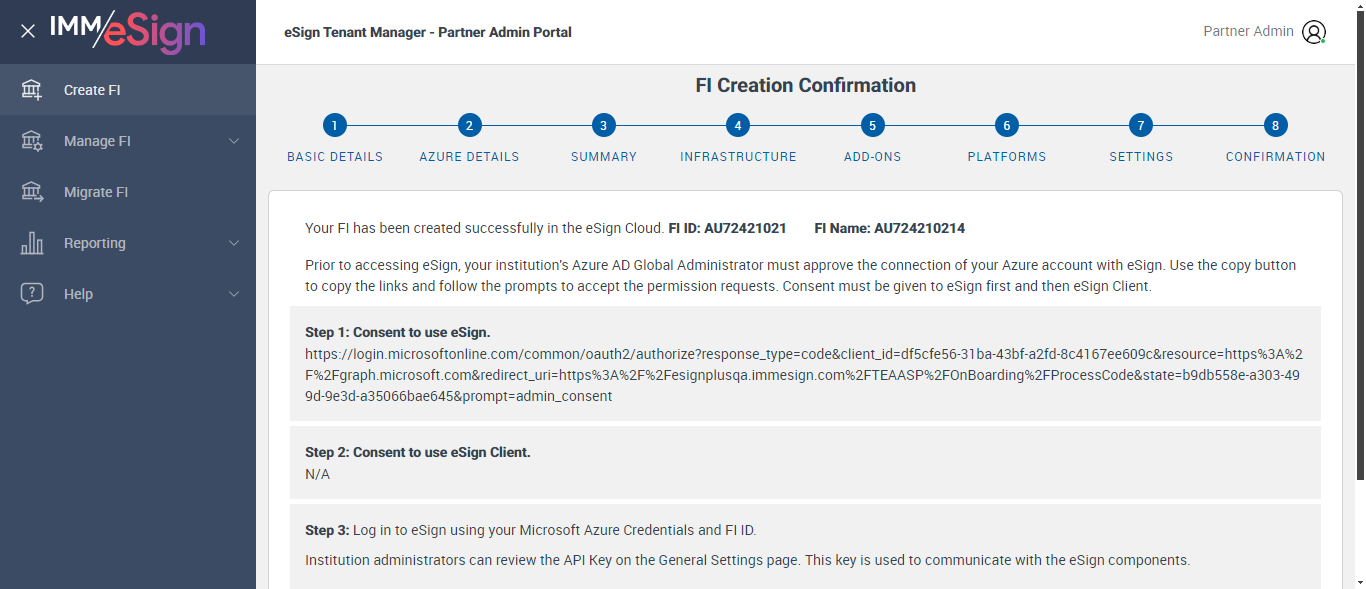This screenshot has height=589, width=1366.
Task: Jump to step 2 Azure Details
Action: (469, 126)
